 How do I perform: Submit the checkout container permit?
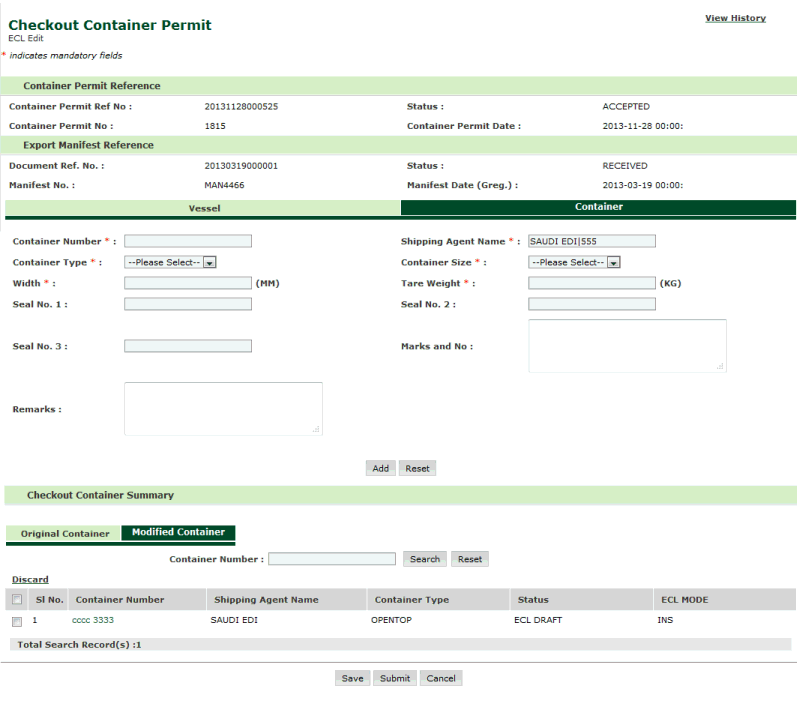[394, 678]
